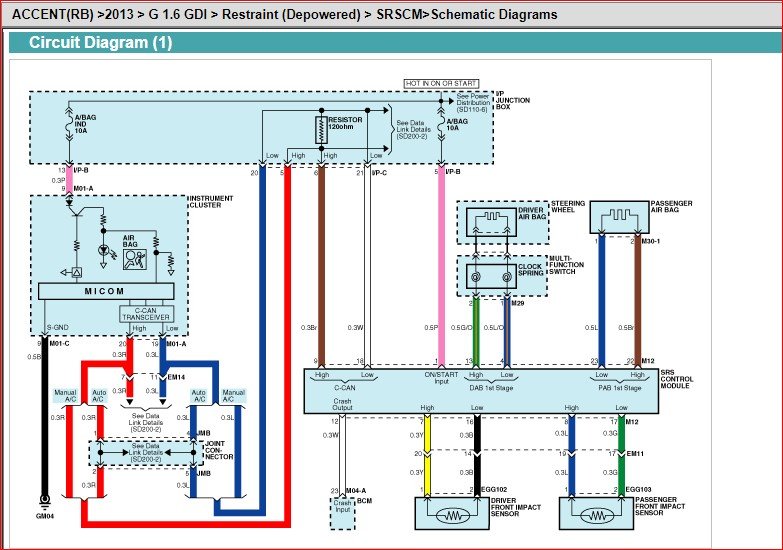783x550 pixels.
Task: Click the Circuit Diagram (1) heading
Action: (100, 42)
